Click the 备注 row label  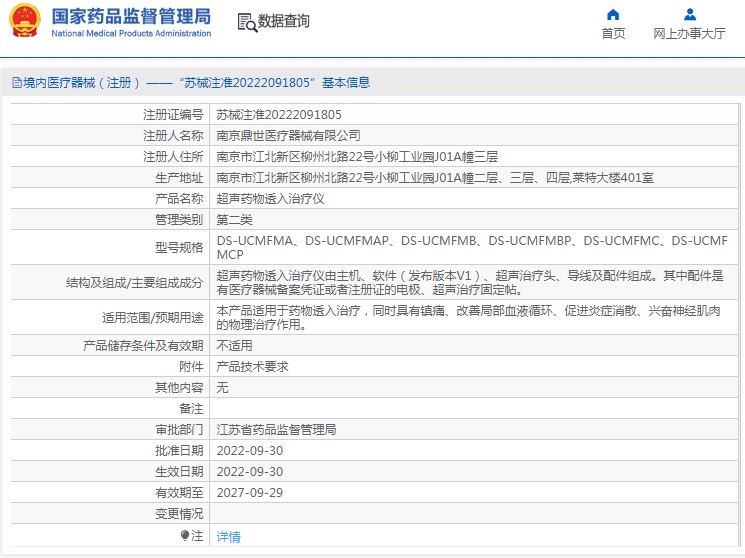pyautogui.click(x=191, y=409)
